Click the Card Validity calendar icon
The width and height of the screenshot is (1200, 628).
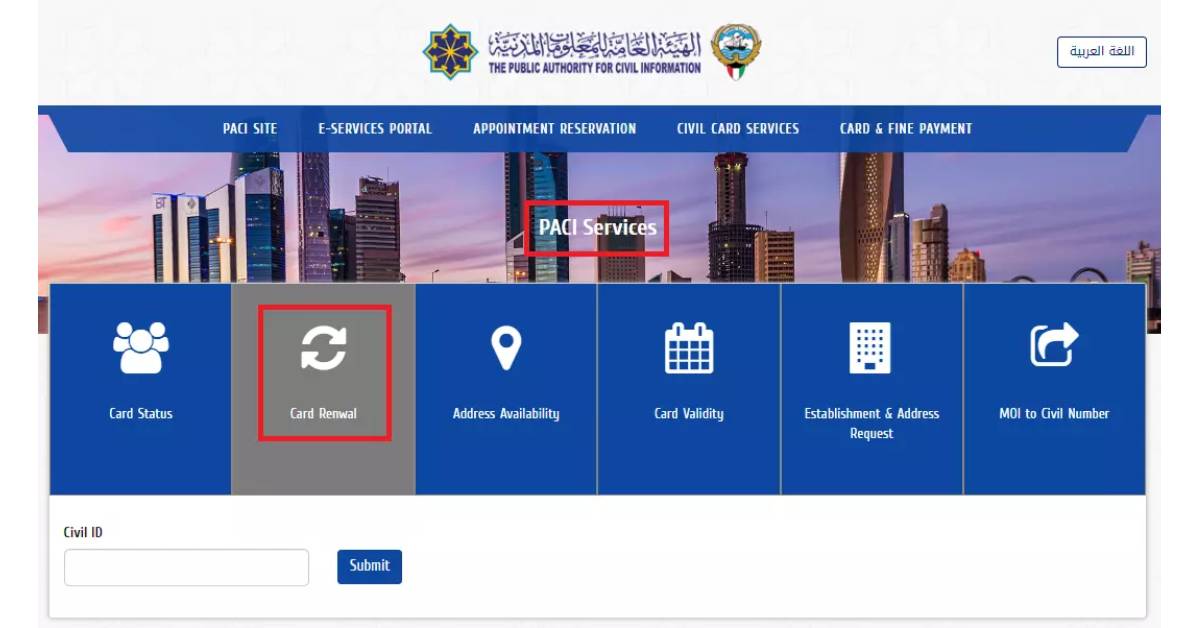[x=689, y=348]
